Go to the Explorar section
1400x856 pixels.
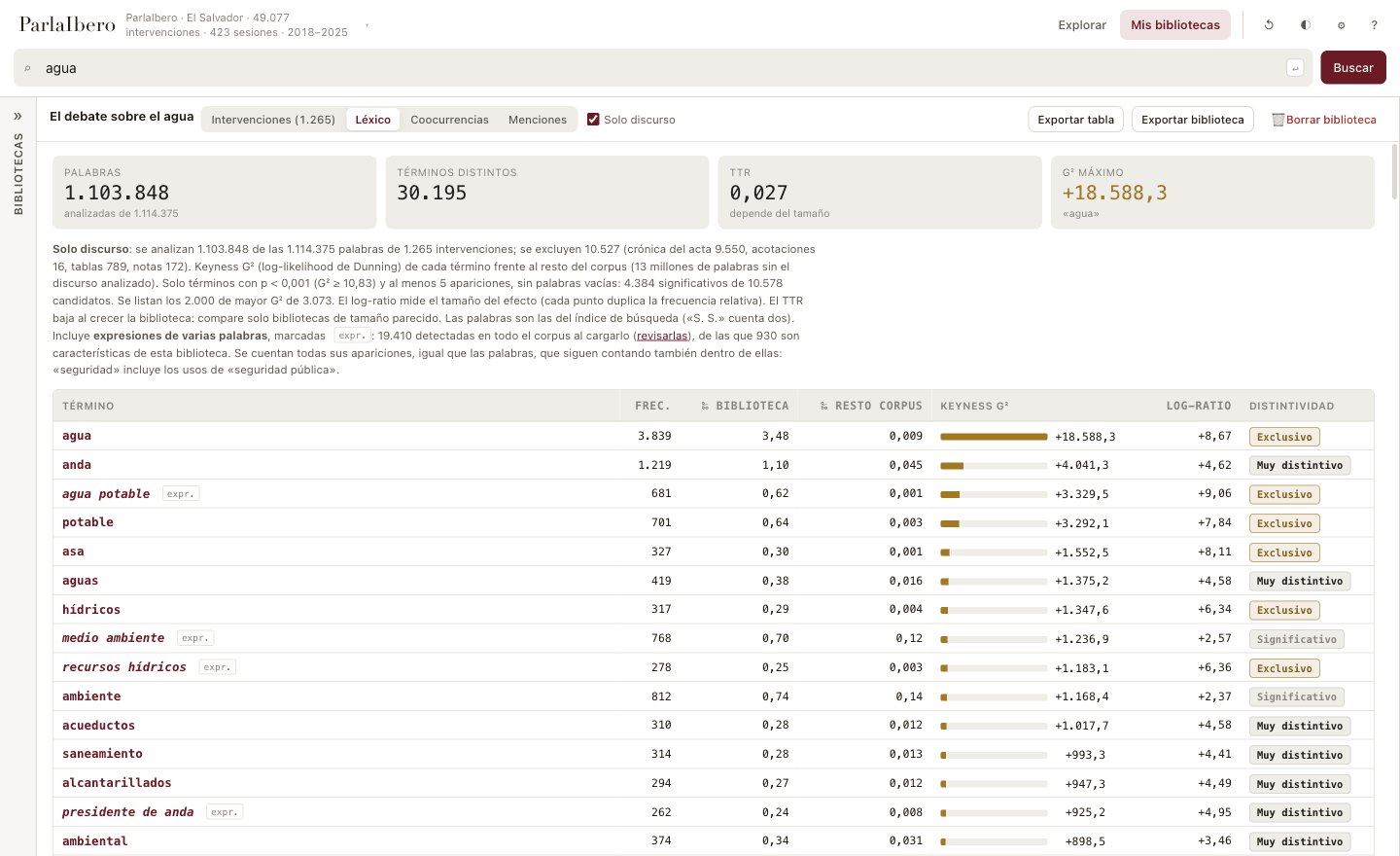(1082, 25)
